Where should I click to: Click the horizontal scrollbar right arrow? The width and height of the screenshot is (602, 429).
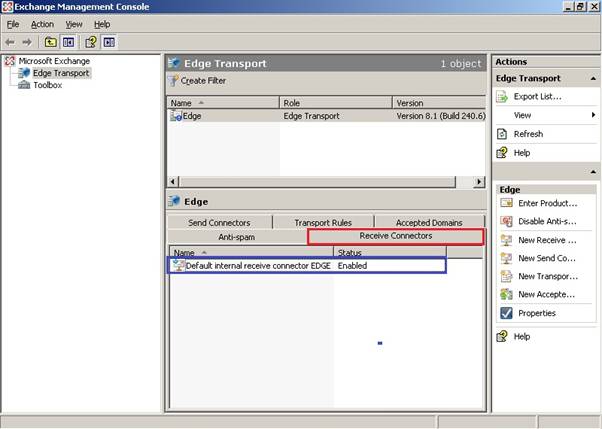[x=479, y=181]
